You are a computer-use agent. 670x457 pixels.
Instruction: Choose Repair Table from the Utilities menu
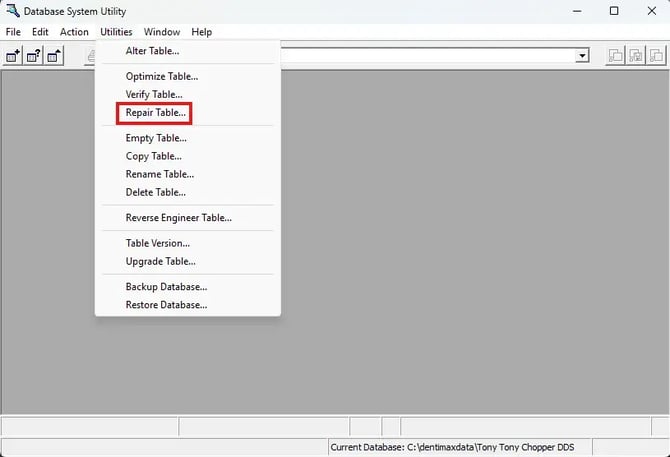155,113
